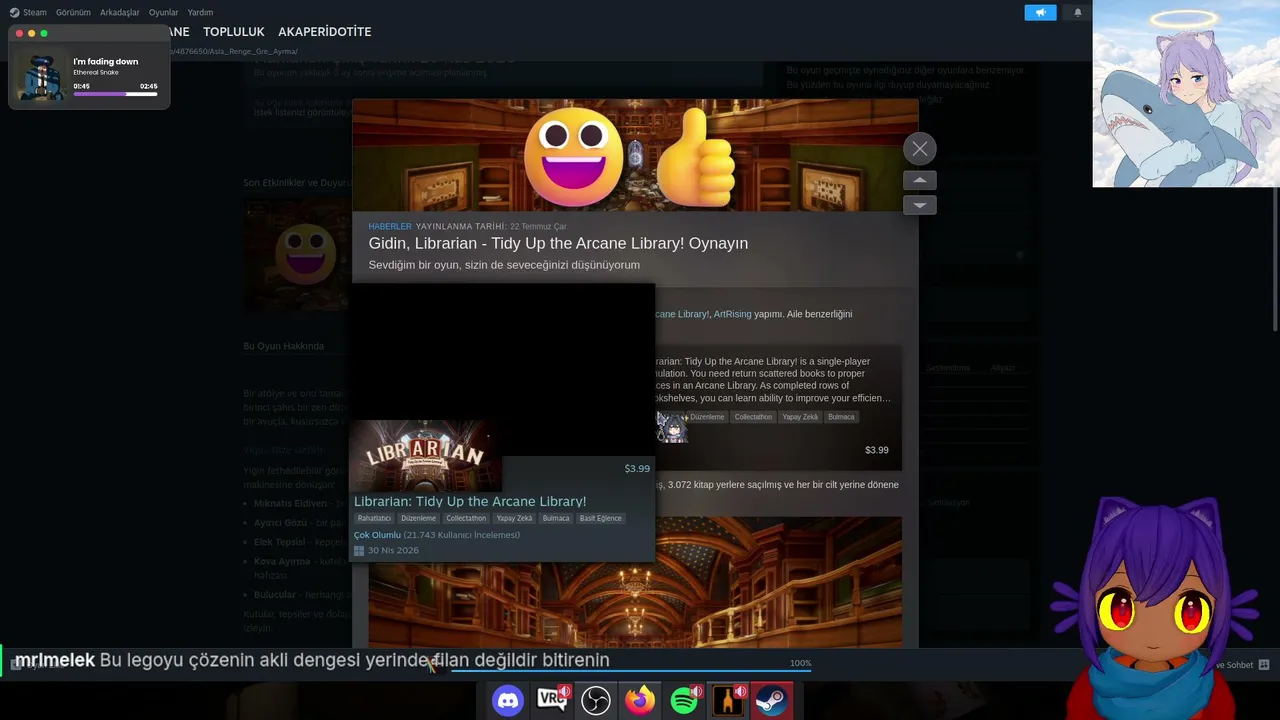Close the news popup dialog
Image resolution: width=1280 pixels, height=720 pixels.
coord(920,149)
